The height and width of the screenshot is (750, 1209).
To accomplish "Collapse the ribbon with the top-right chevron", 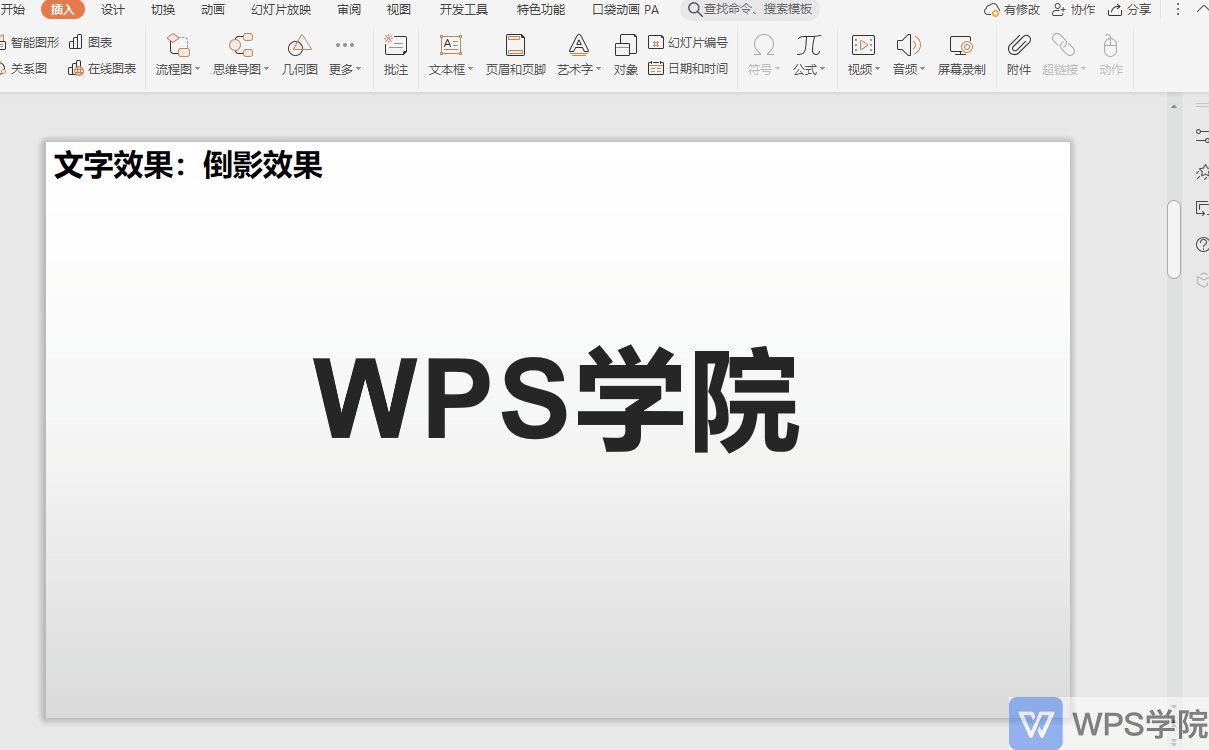I will pyautogui.click(x=1202, y=9).
